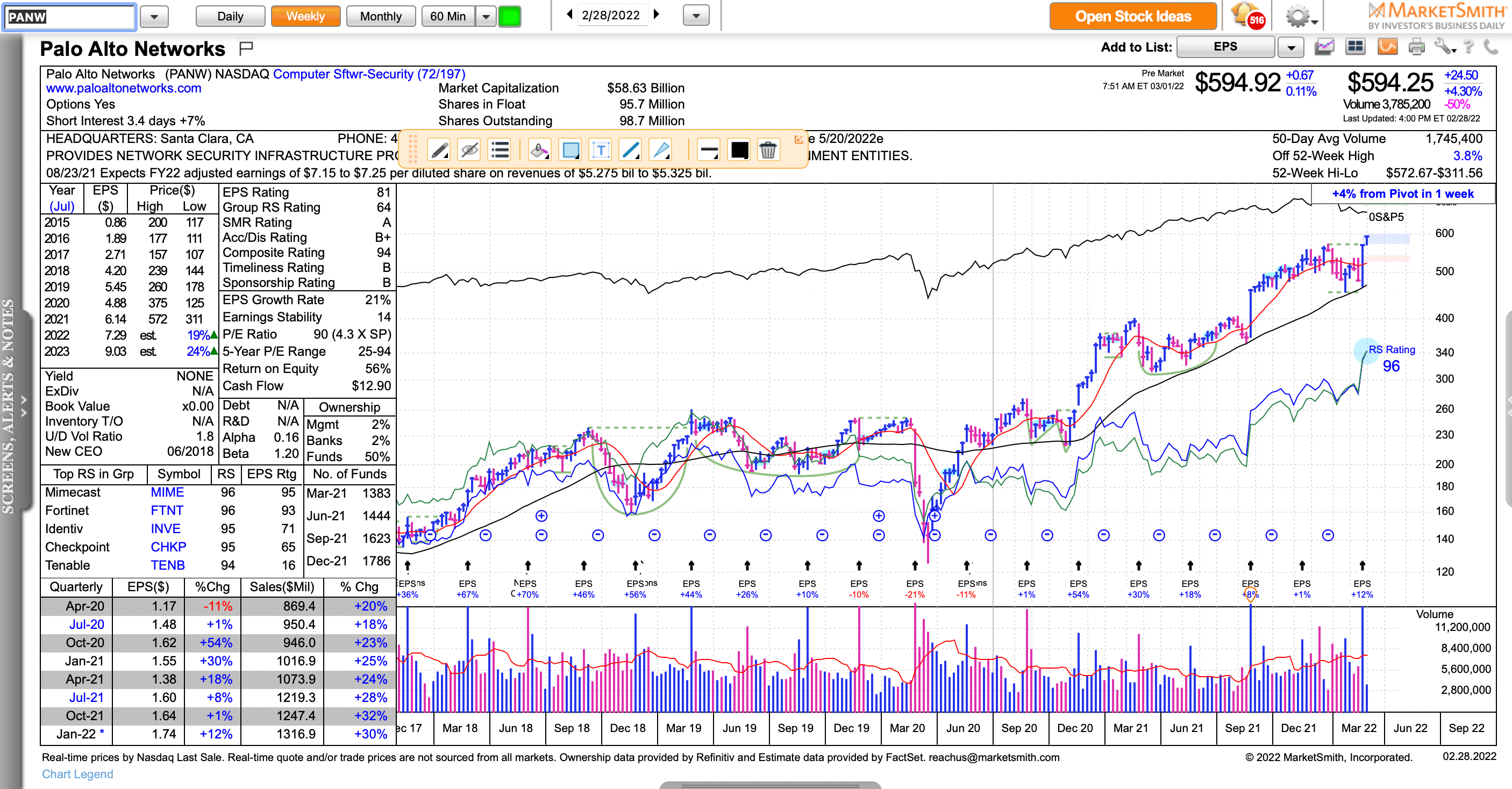This screenshot has height=789, width=1512.
Task: Select the text box tool
Action: (601, 150)
